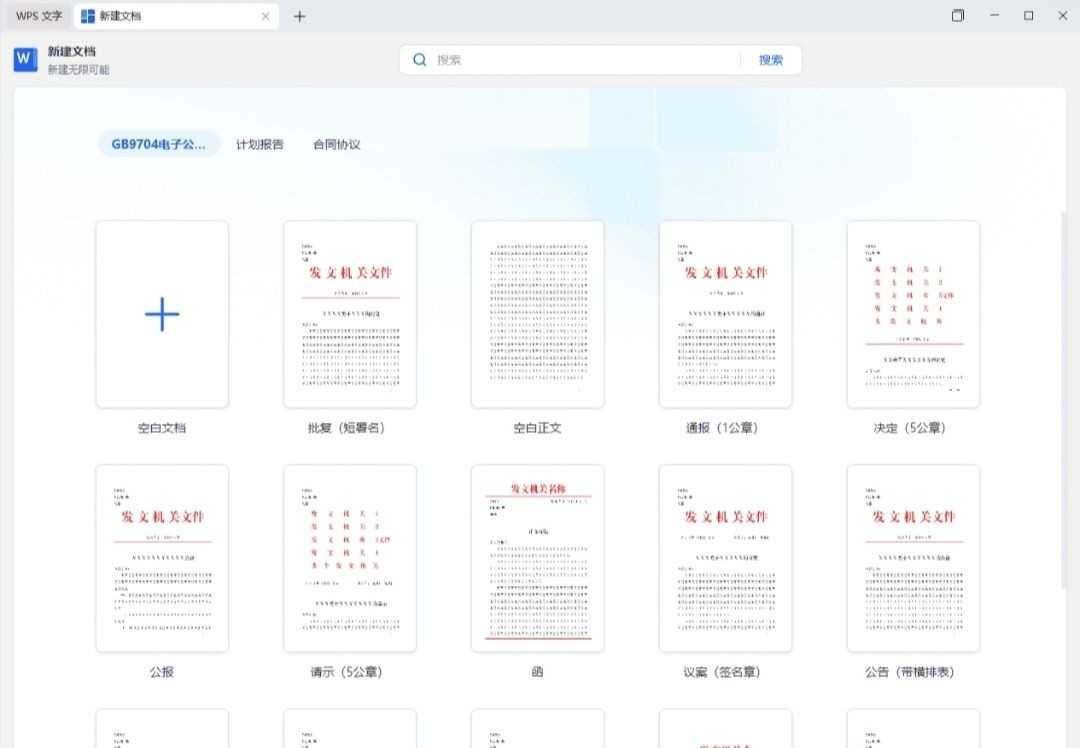This screenshot has width=1080, height=748.
Task: Switch to the WPS 文字 tab
Action: tap(39, 16)
